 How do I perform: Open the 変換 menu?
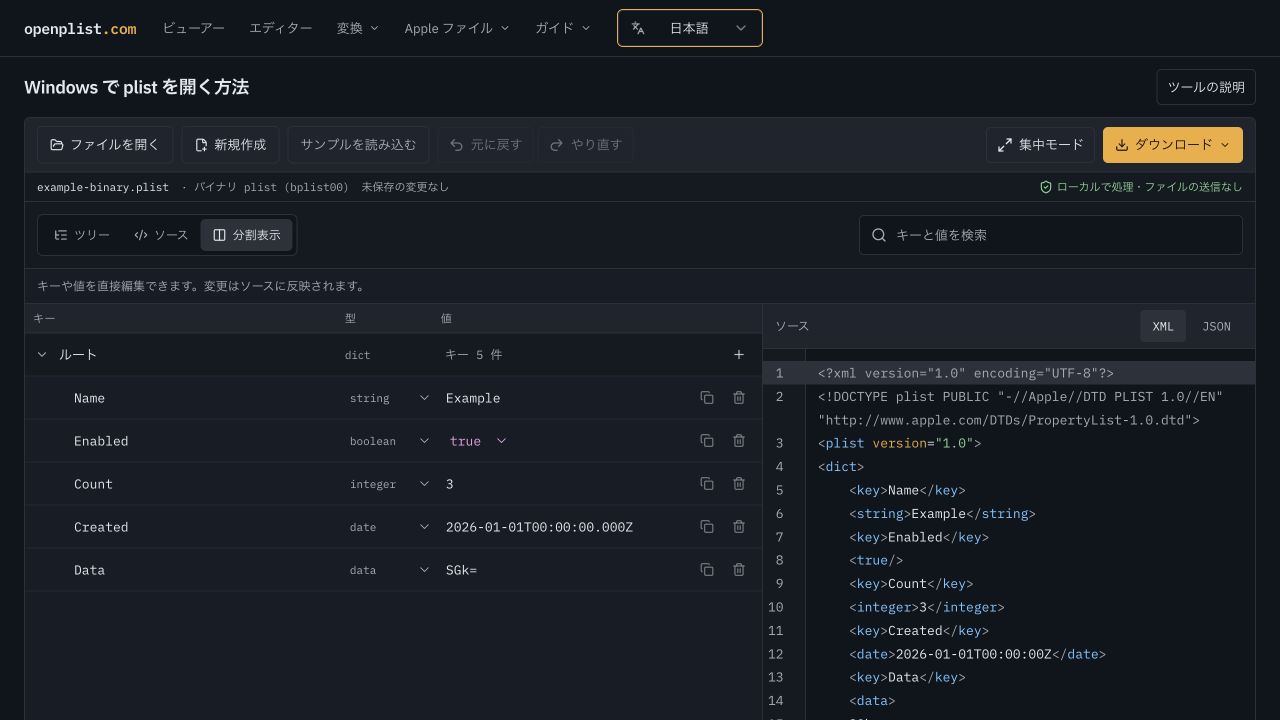coord(358,28)
